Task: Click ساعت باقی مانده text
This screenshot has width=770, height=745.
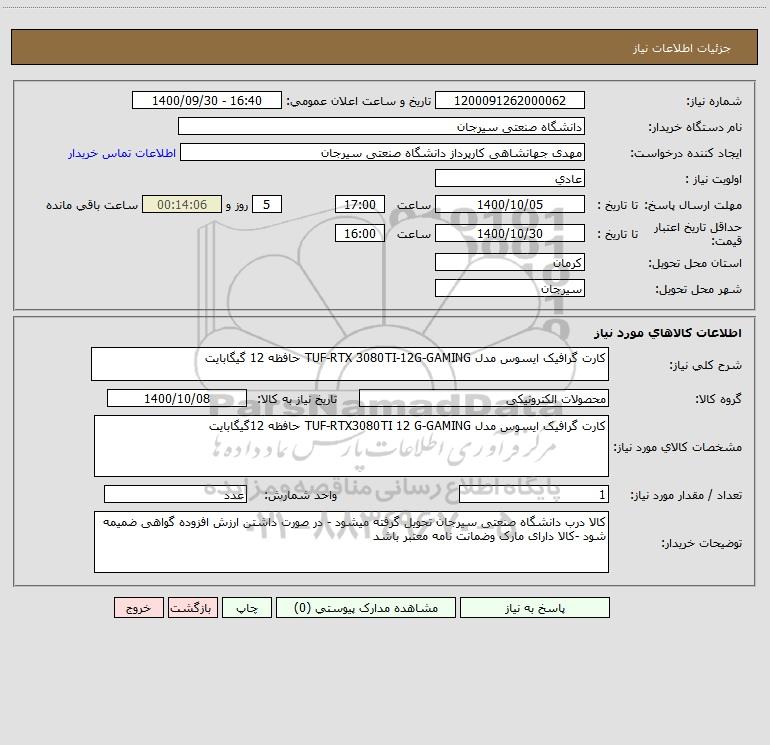Action: pos(92,205)
